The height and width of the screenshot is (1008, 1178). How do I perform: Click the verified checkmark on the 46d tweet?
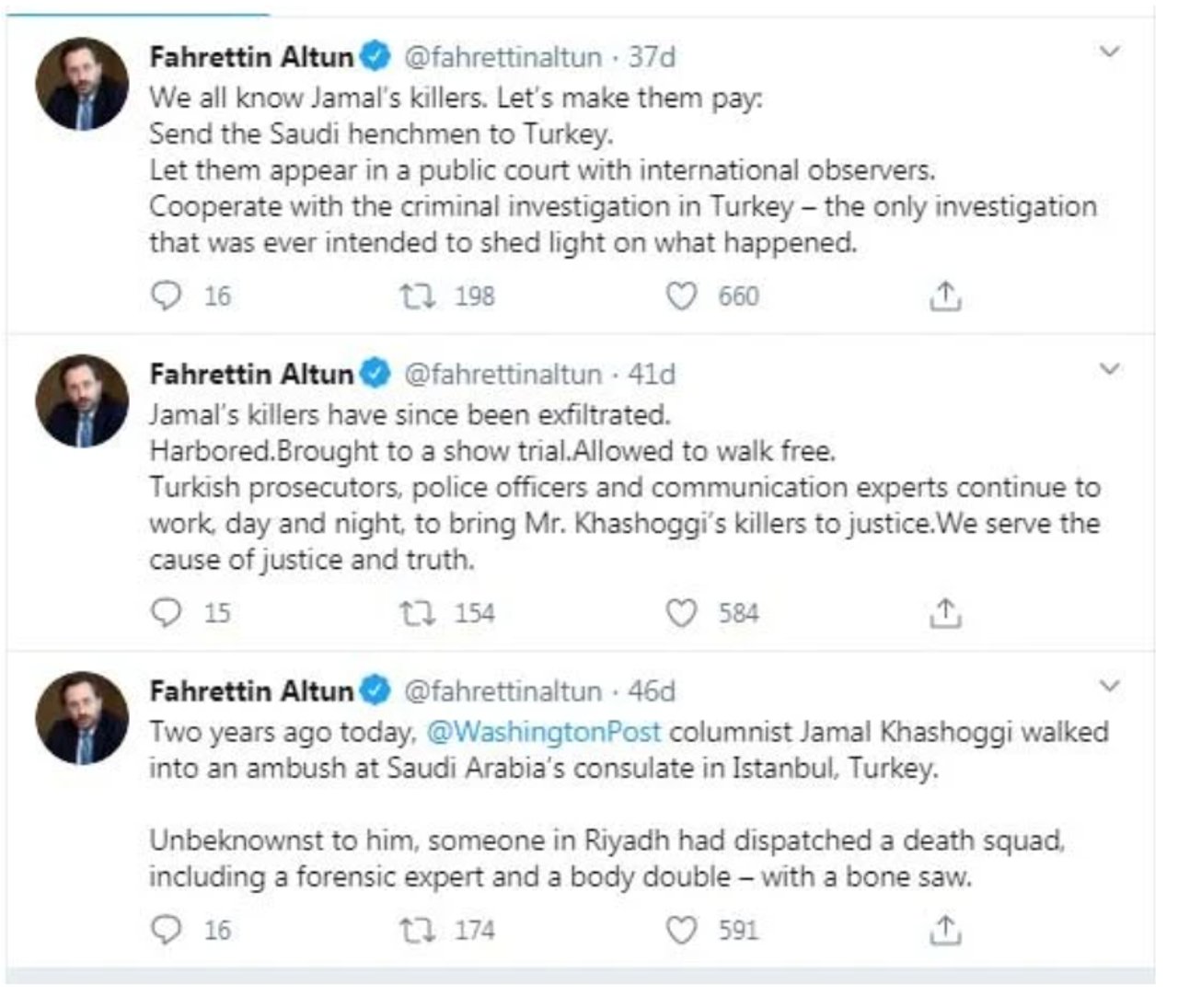pyautogui.click(x=374, y=689)
